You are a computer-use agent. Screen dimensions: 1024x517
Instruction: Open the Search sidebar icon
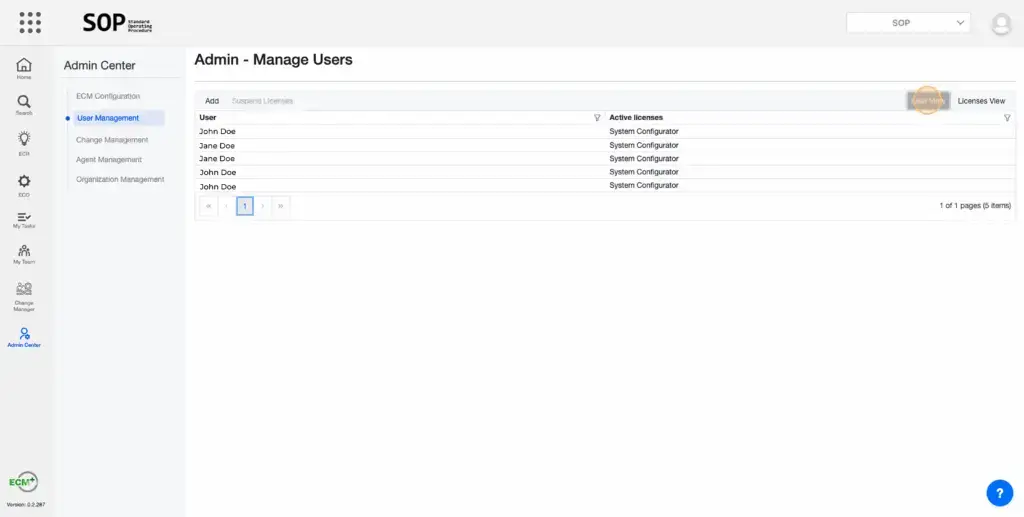click(23, 105)
